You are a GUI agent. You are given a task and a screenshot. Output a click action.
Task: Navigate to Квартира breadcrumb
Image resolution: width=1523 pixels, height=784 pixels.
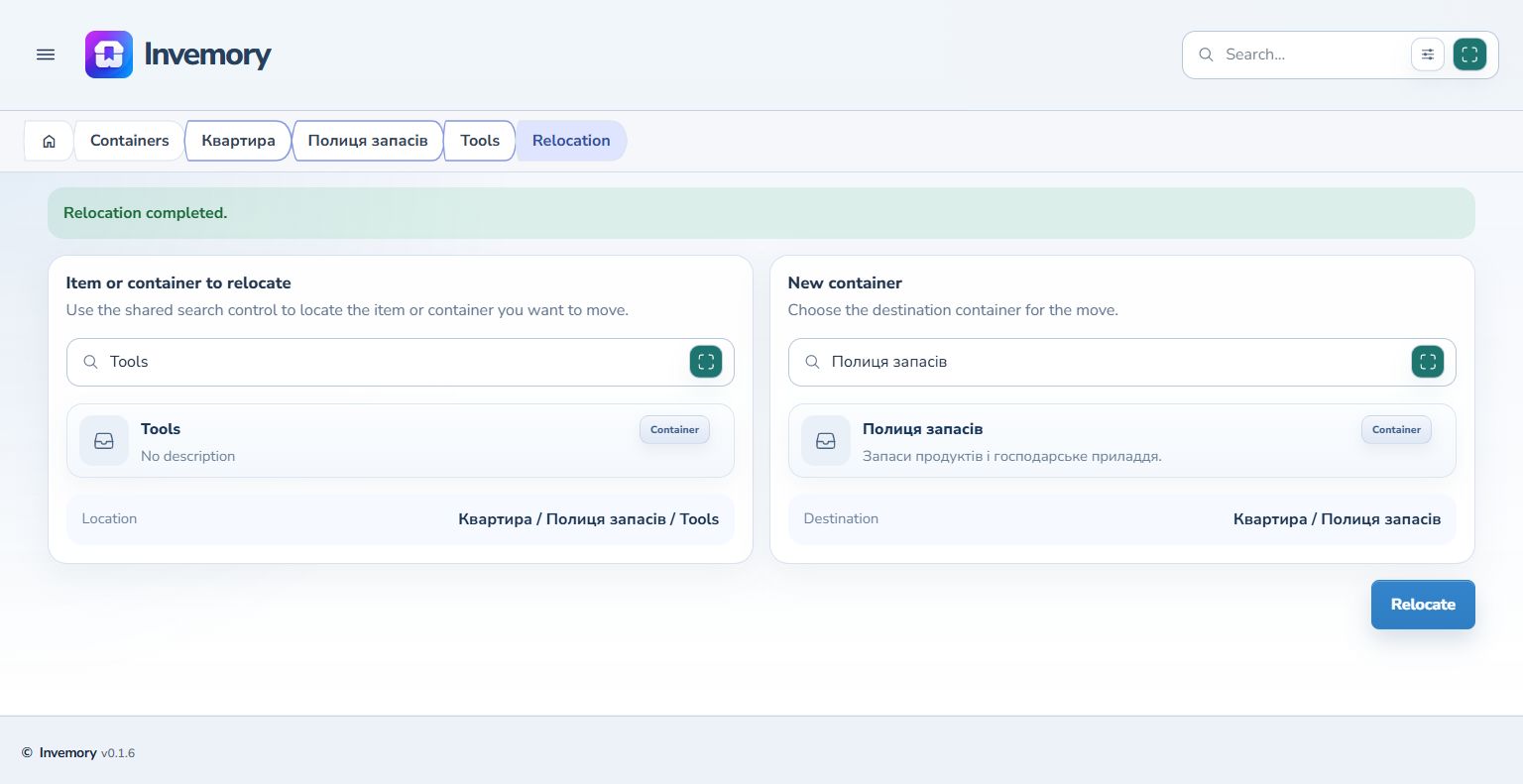click(238, 141)
